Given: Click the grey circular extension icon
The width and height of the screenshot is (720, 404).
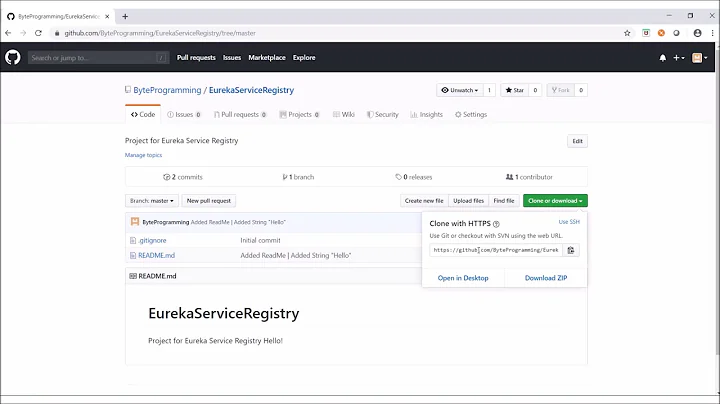Looking at the screenshot, I should pos(676,33).
